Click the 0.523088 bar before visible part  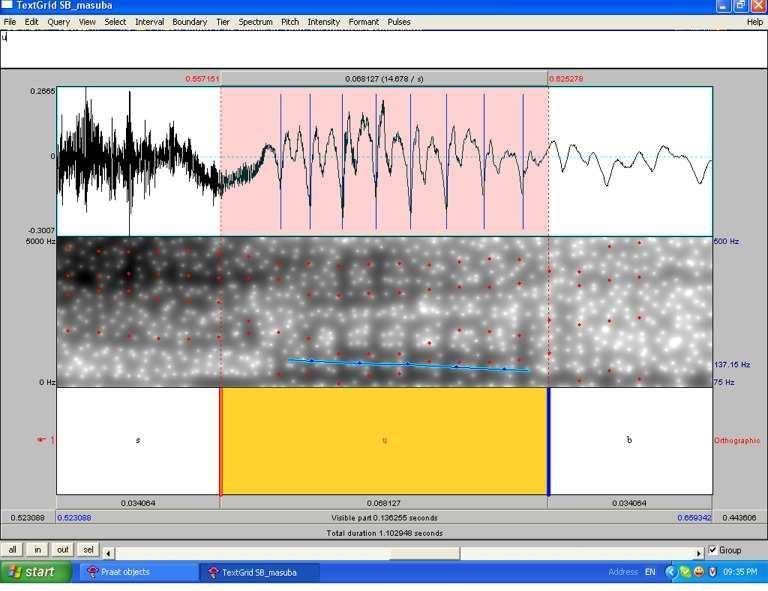[x=27, y=518]
